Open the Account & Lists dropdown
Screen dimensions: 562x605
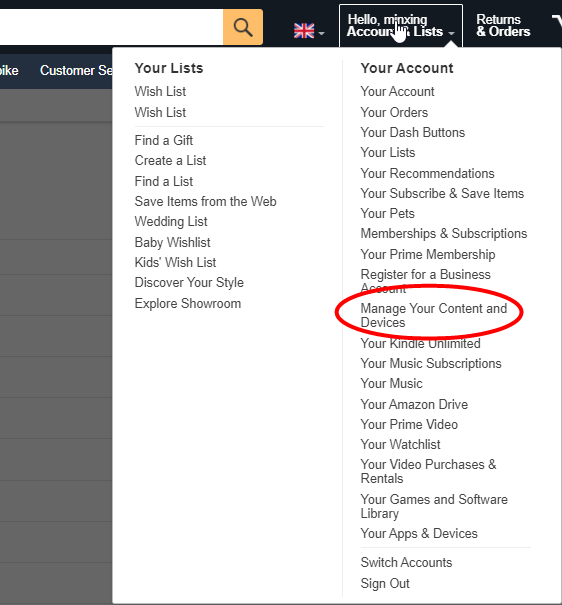click(x=401, y=25)
